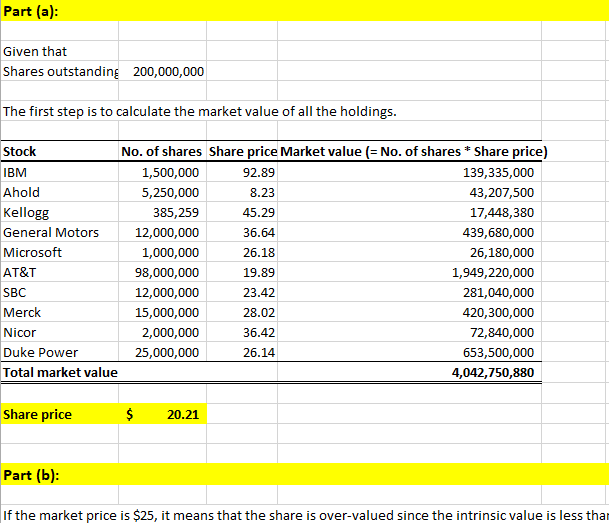This screenshot has height=523, width=609.
Task: Click IBM's share price cell 92.89
Action: 259,172
